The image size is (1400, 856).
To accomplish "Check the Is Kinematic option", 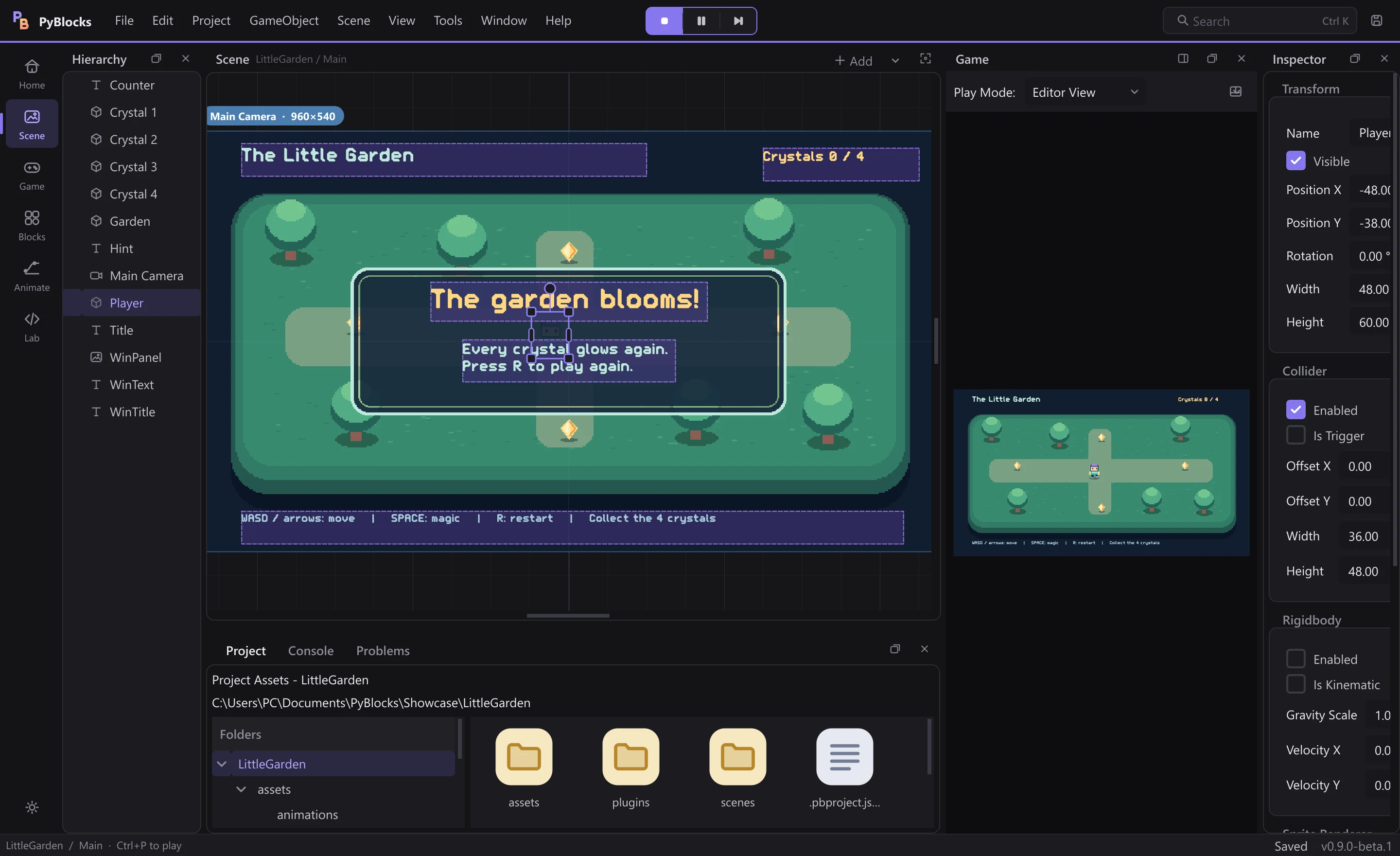I will (1296, 684).
